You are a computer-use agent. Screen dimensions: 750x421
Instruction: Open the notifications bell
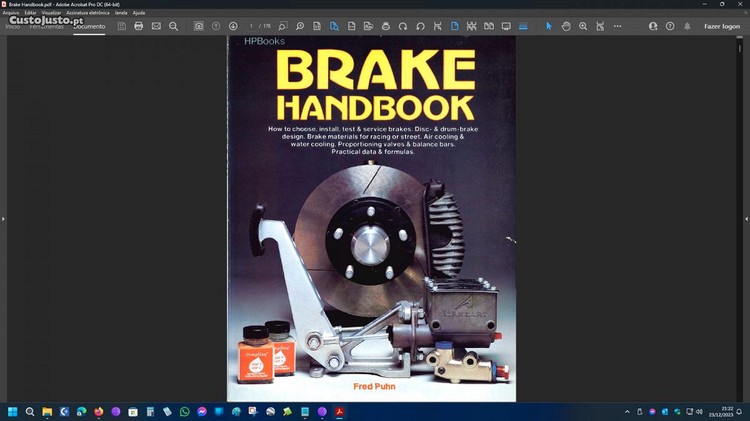point(687,26)
